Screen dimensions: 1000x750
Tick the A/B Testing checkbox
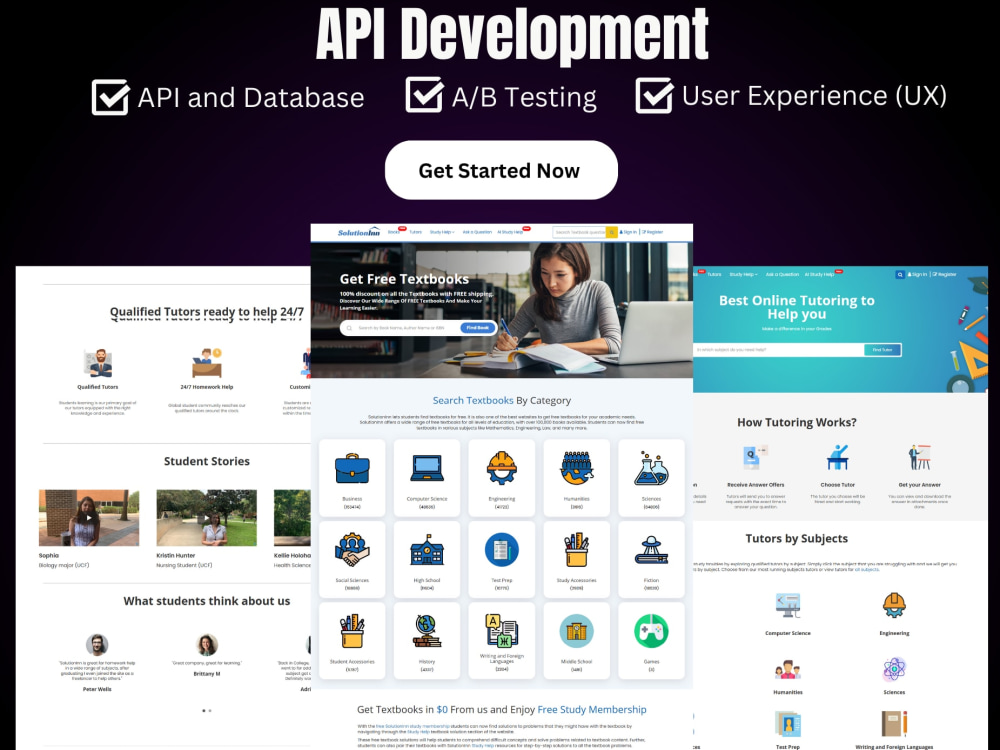pos(424,95)
